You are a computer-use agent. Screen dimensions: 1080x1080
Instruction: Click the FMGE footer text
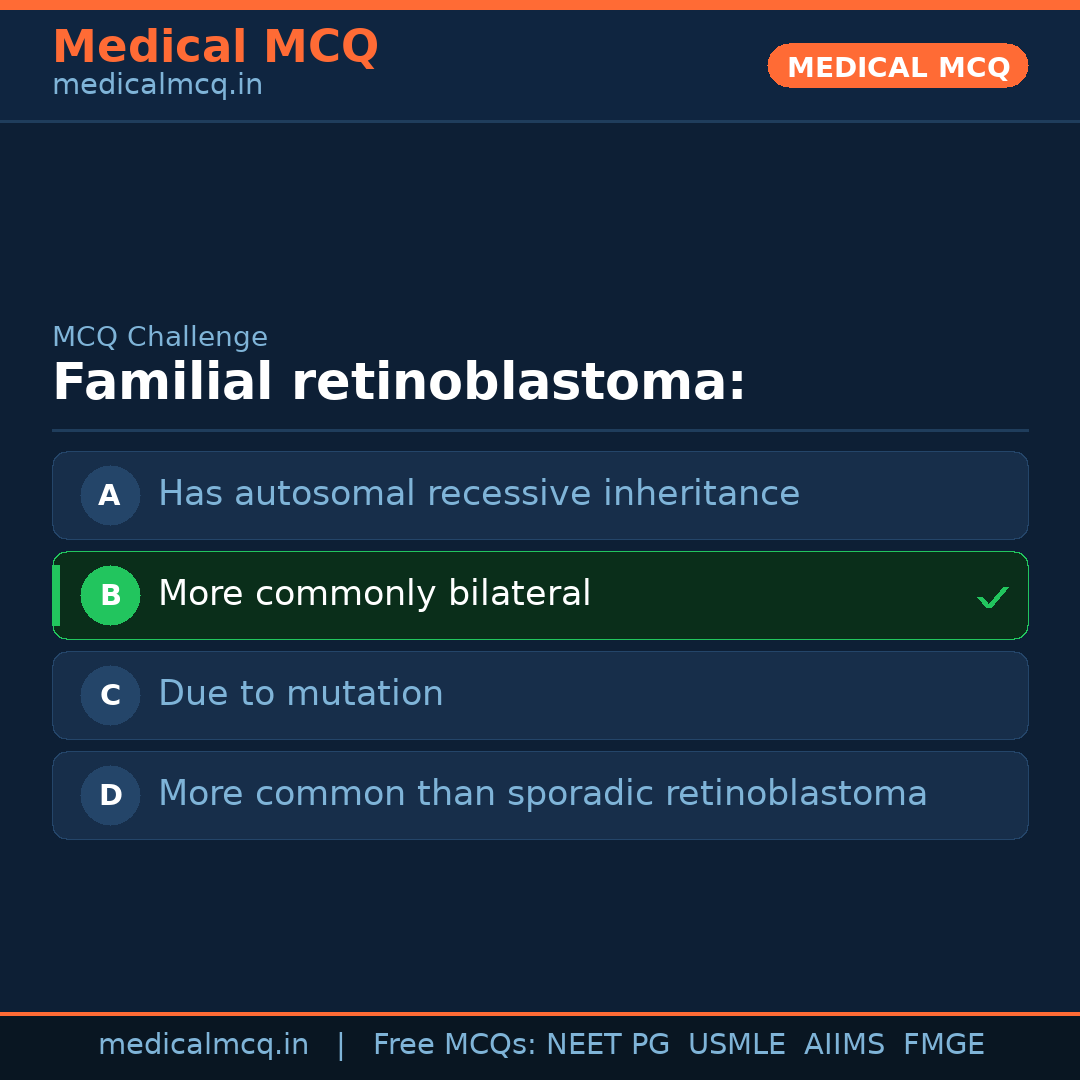[944, 1045]
